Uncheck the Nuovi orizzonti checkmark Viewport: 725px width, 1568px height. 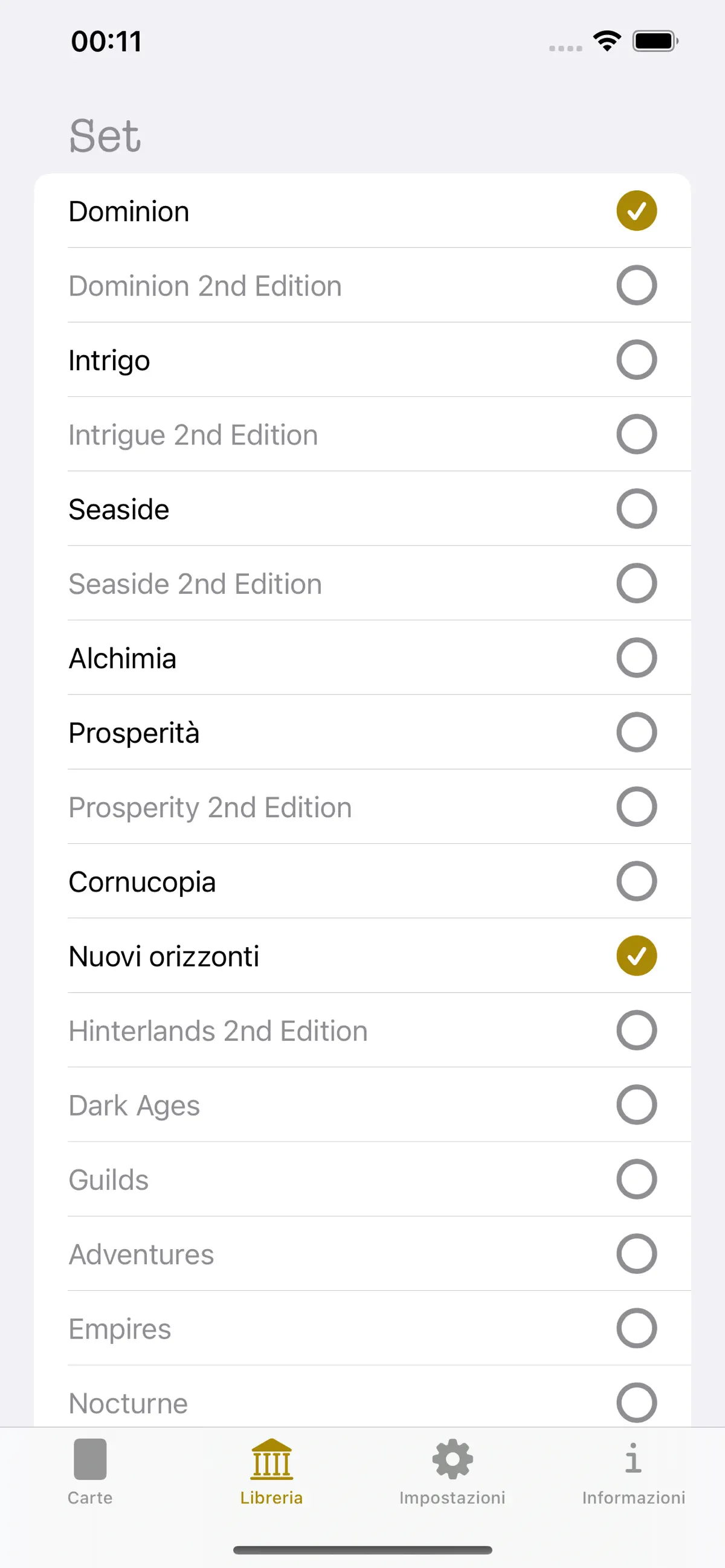[x=636, y=956]
